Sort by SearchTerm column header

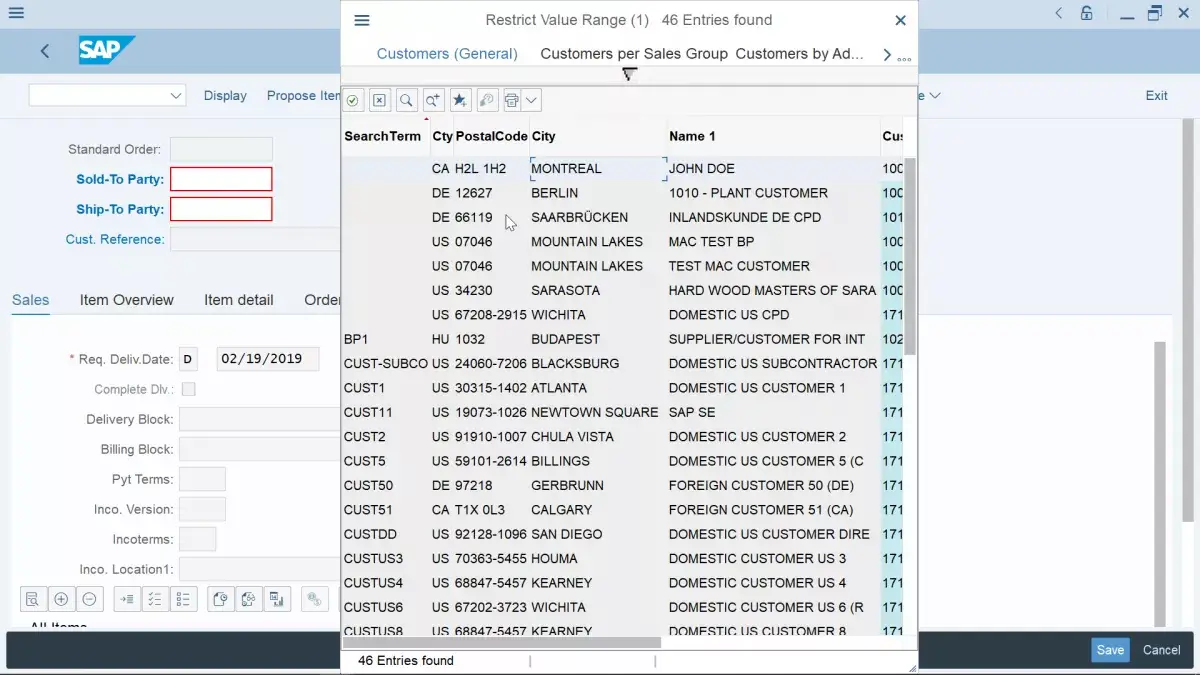pyautogui.click(x=383, y=136)
